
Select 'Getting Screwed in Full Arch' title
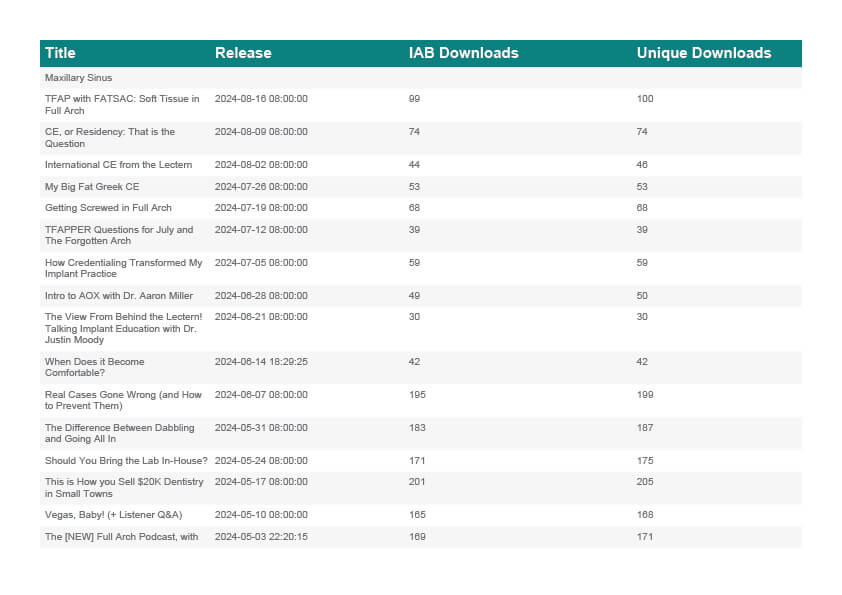(108, 208)
